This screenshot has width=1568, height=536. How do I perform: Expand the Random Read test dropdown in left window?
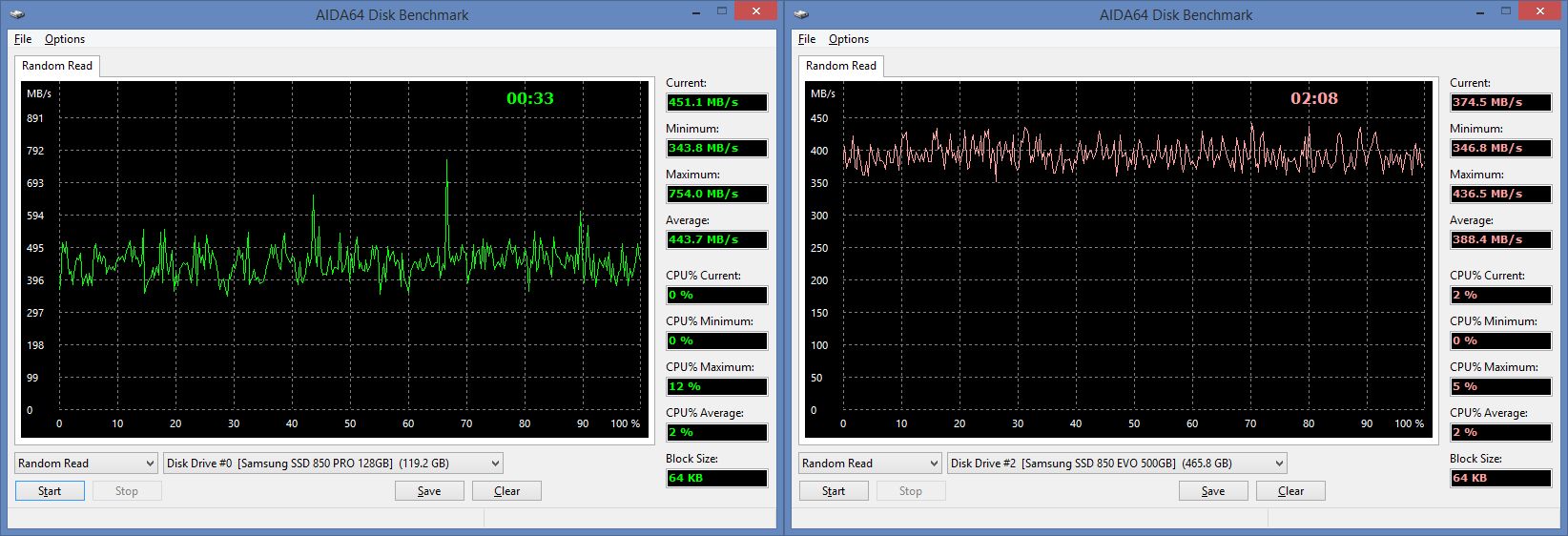86,464
